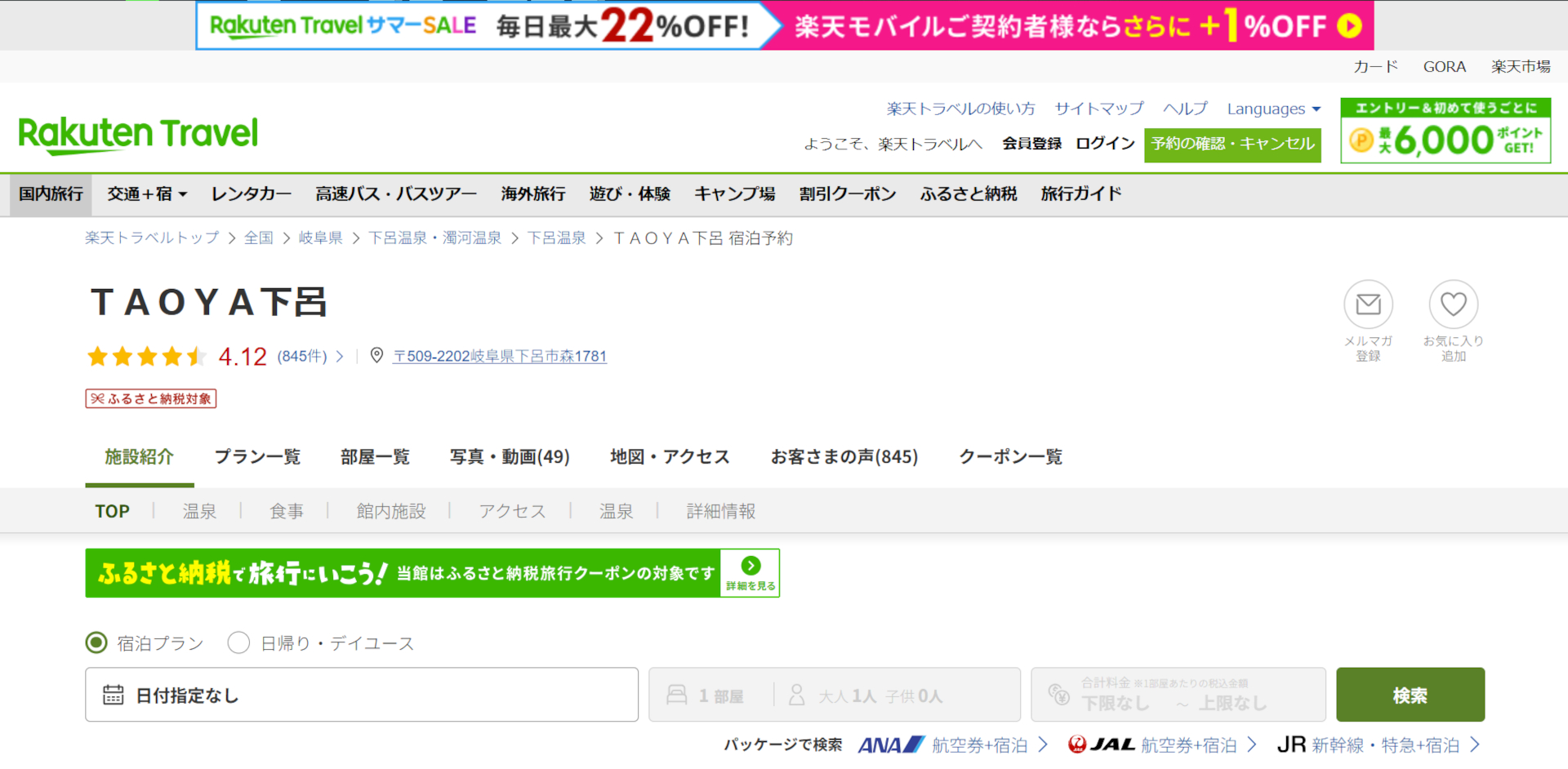Click the 検索 search button

(x=1410, y=695)
